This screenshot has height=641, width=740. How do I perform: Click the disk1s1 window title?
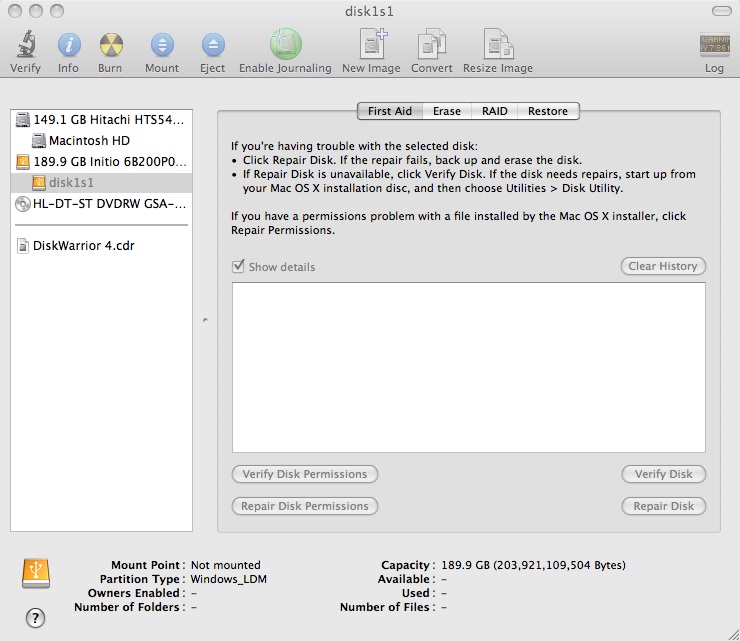pyautogui.click(x=370, y=11)
